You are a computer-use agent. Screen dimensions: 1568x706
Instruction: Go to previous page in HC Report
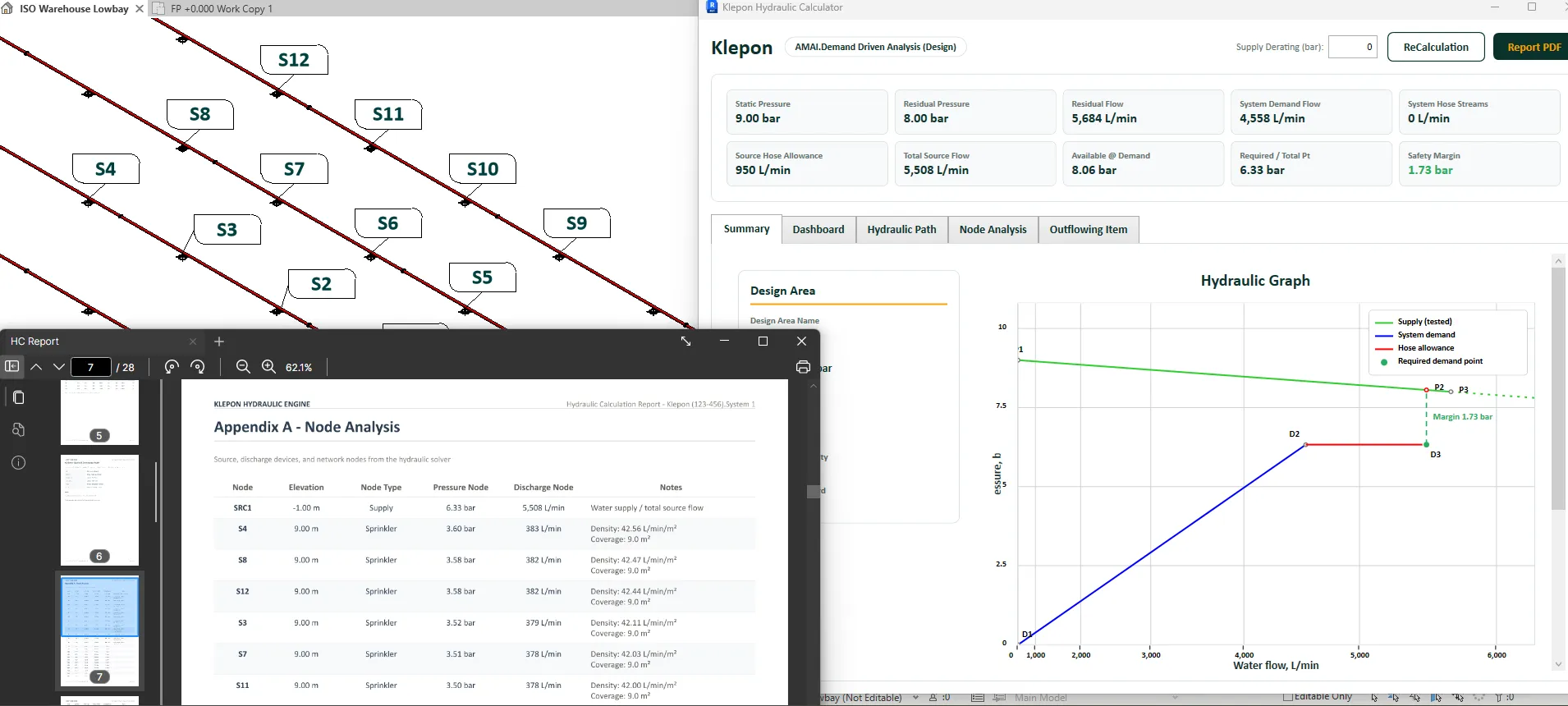[36, 367]
